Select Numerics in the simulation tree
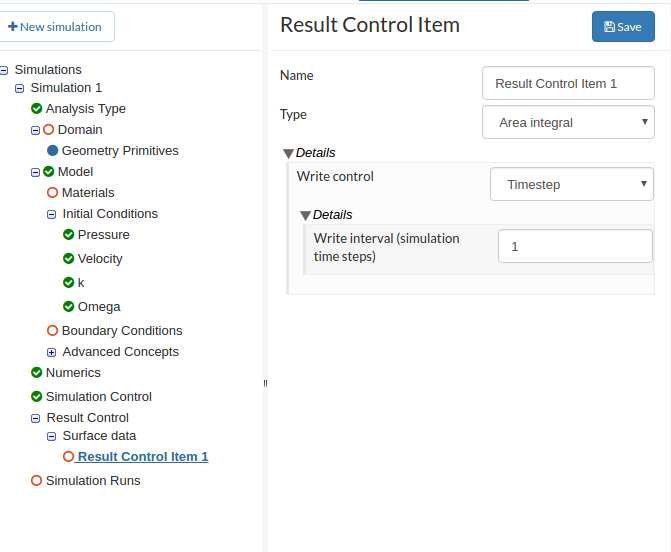The height and width of the screenshot is (552, 671). point(73,372)
